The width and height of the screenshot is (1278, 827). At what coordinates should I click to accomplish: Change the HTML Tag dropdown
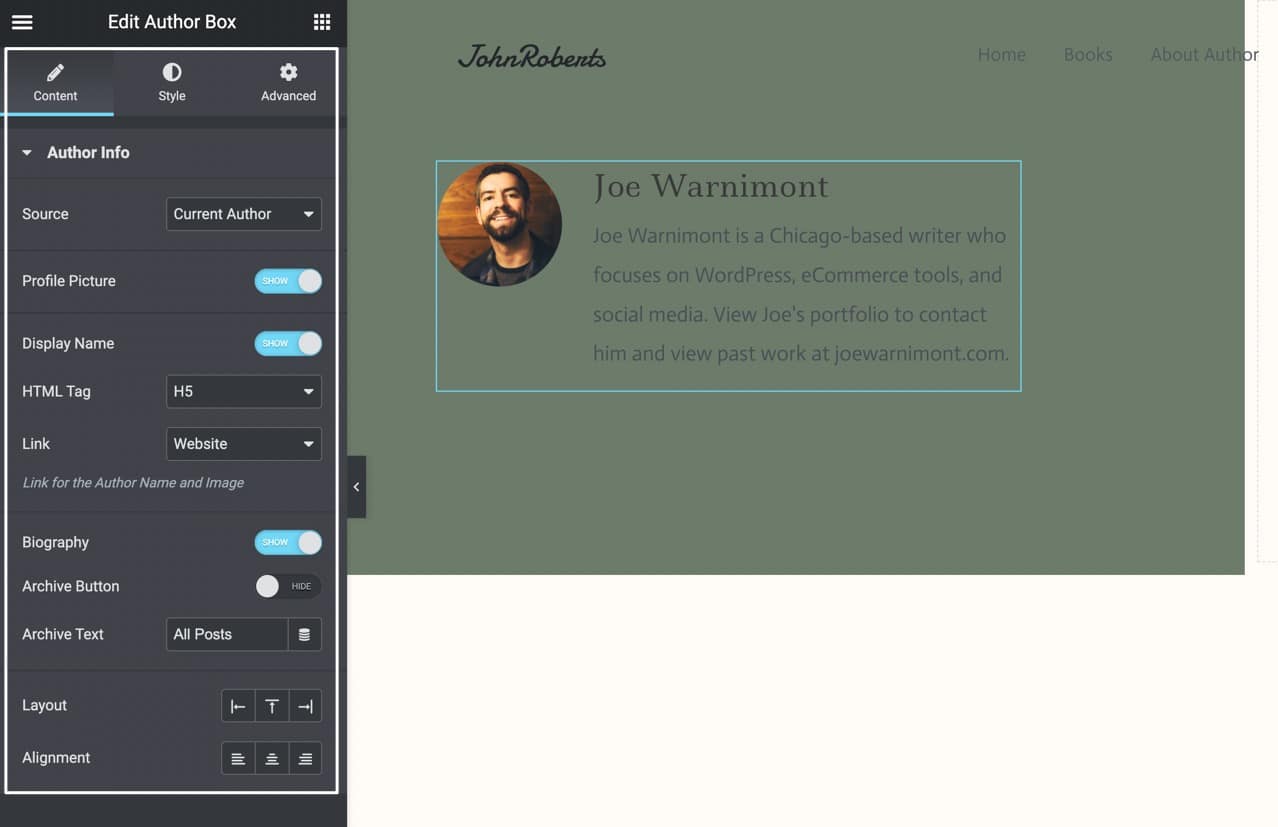point(243,391)
